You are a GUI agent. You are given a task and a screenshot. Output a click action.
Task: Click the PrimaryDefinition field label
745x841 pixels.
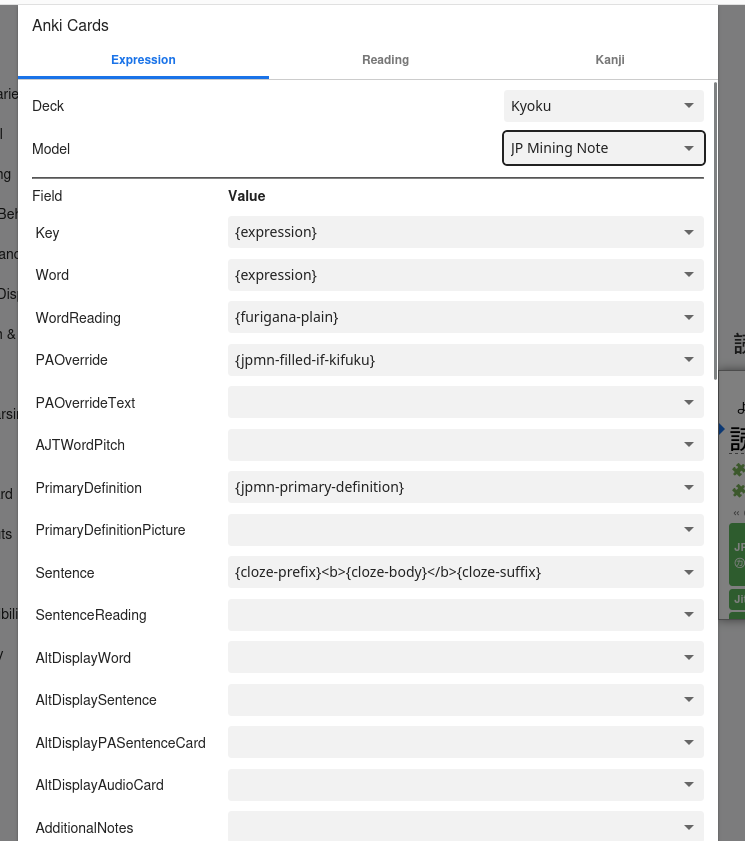(x=88, y=488)
